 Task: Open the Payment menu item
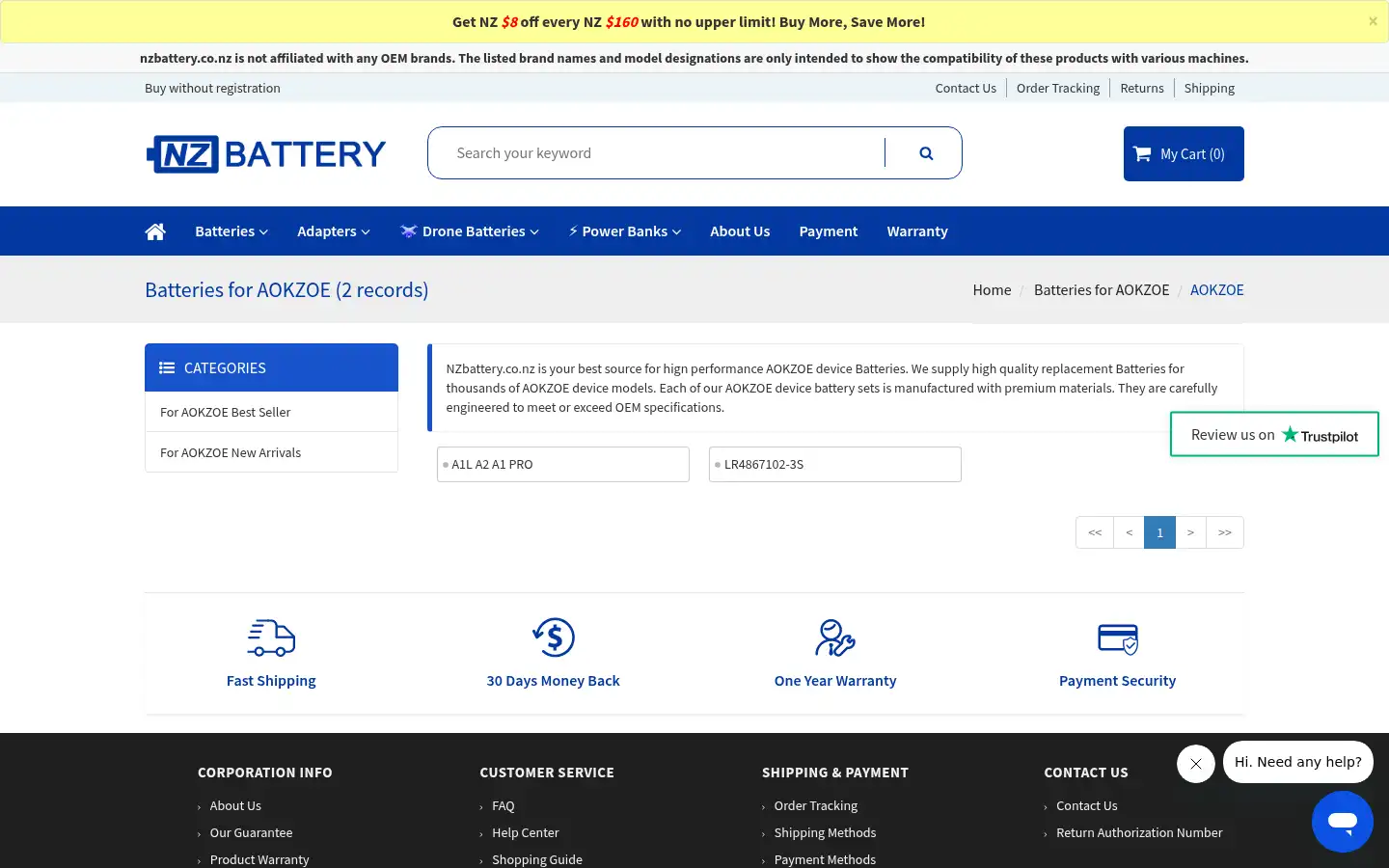[829, 231]
